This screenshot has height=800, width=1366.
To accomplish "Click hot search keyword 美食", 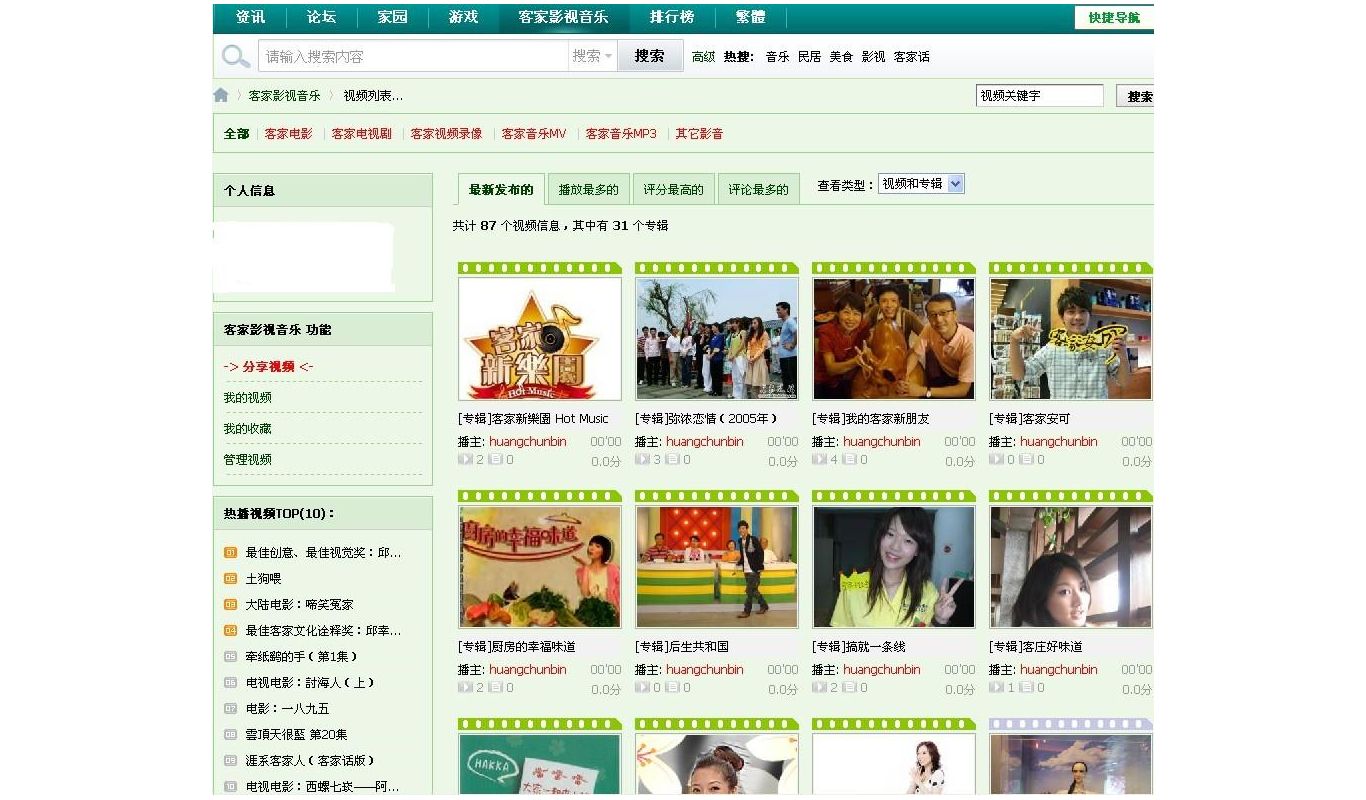I will click(x=841, y=57).
